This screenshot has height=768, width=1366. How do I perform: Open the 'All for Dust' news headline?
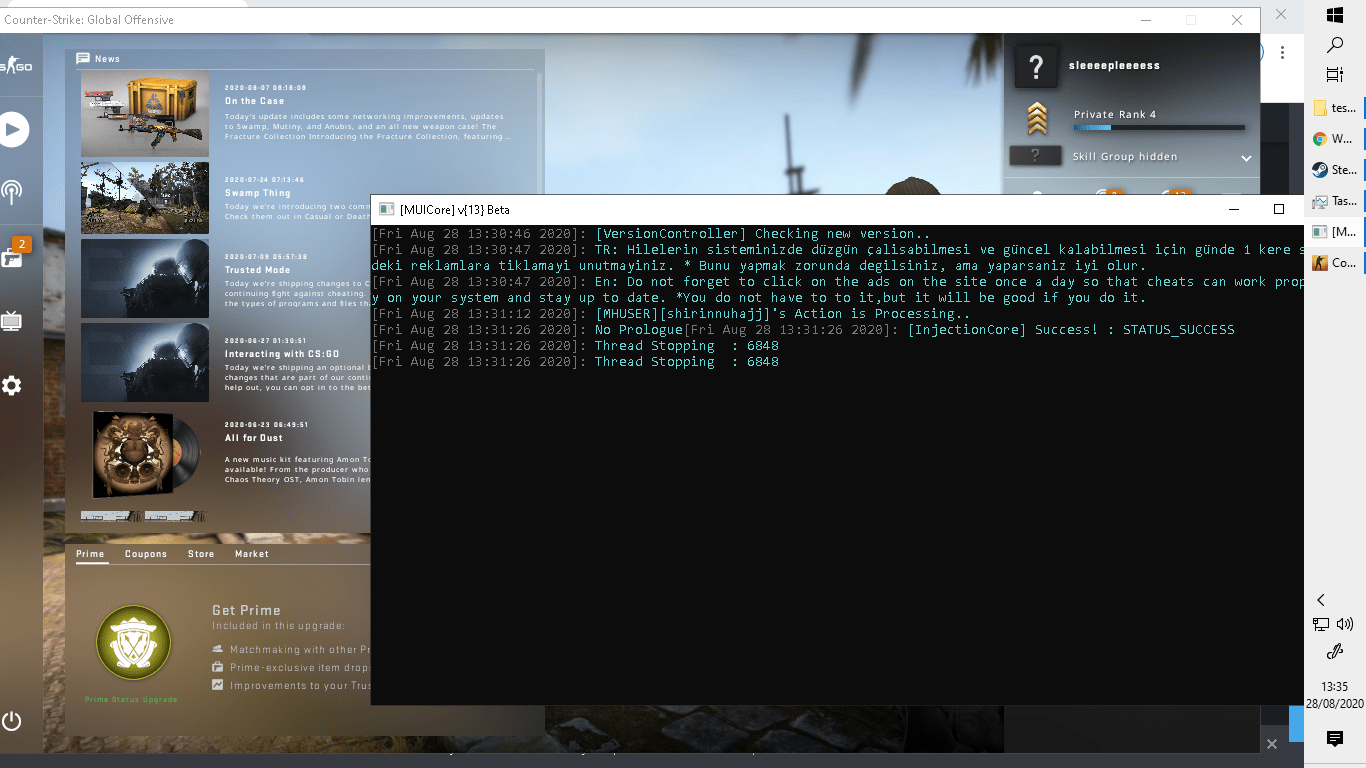(x=254, y=438)
